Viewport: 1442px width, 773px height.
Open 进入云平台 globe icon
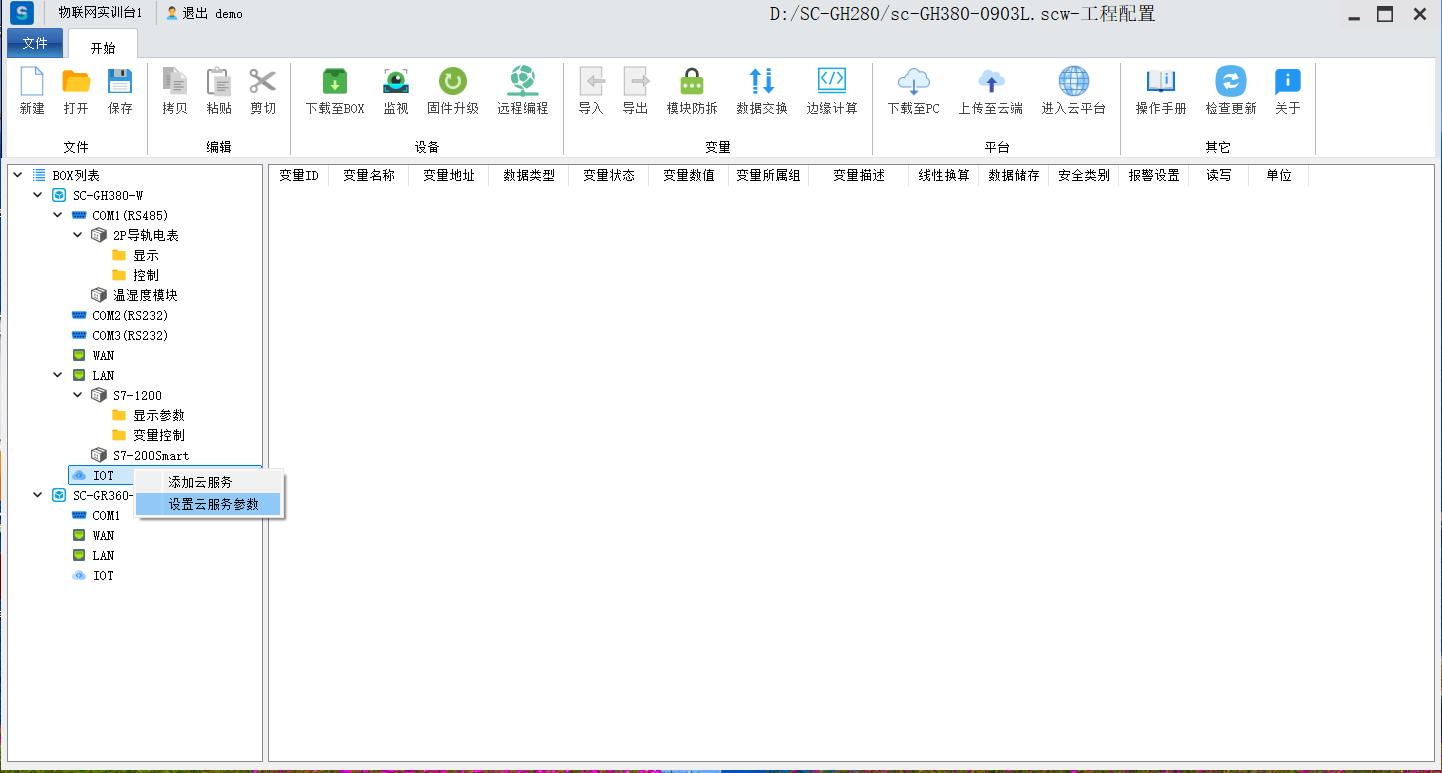(1073, 82)
